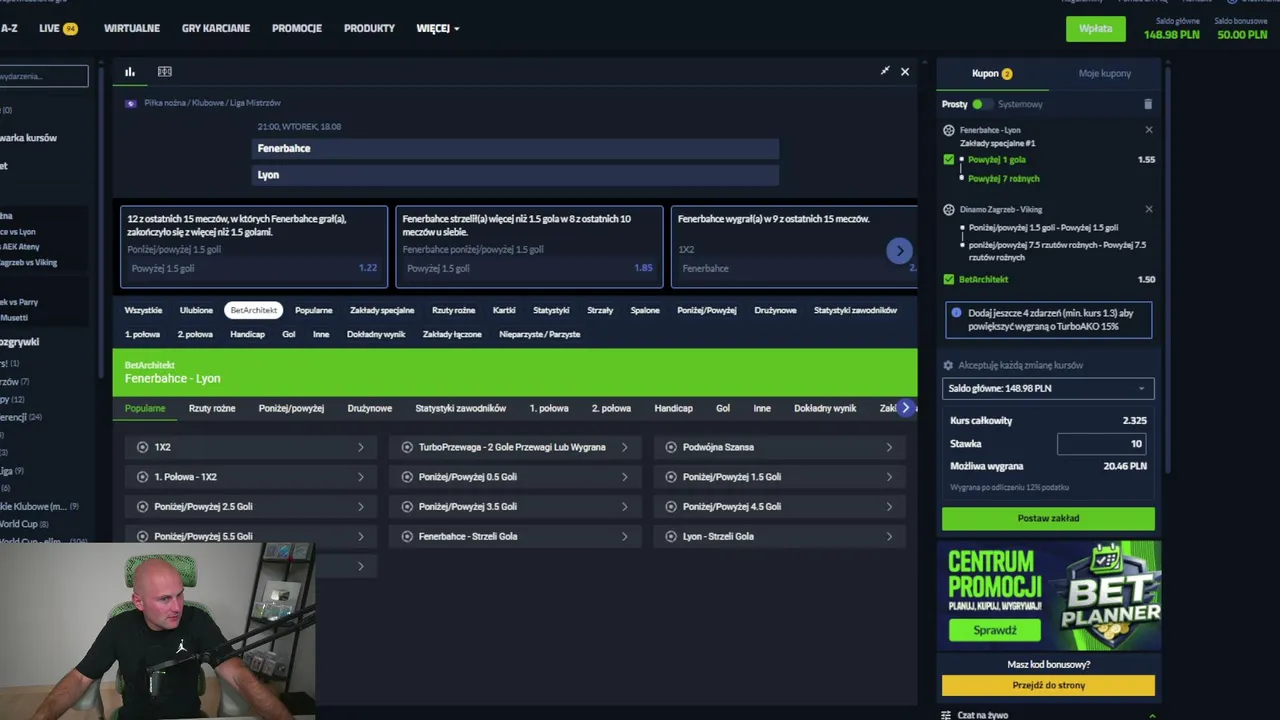Screen dimensions: 1280x720
Task: Select the Kartki filter pill
Action: click(x=504, y=310)
